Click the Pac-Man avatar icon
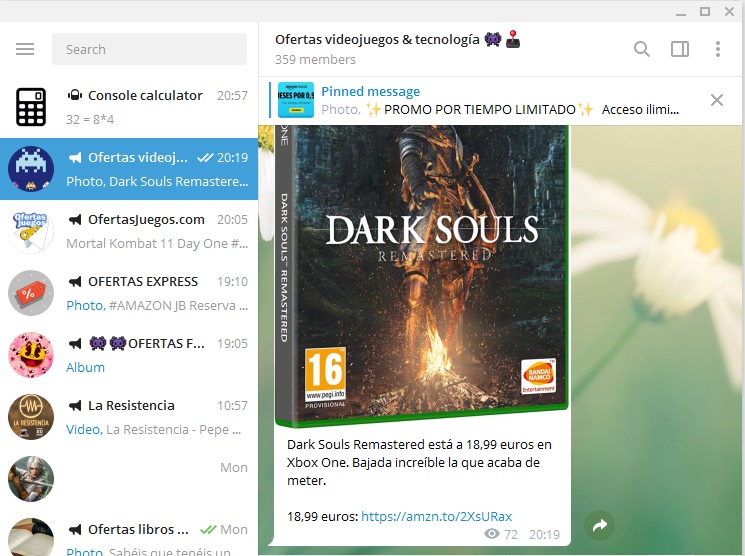Screen dimensions: 745x556 point(31,355)
